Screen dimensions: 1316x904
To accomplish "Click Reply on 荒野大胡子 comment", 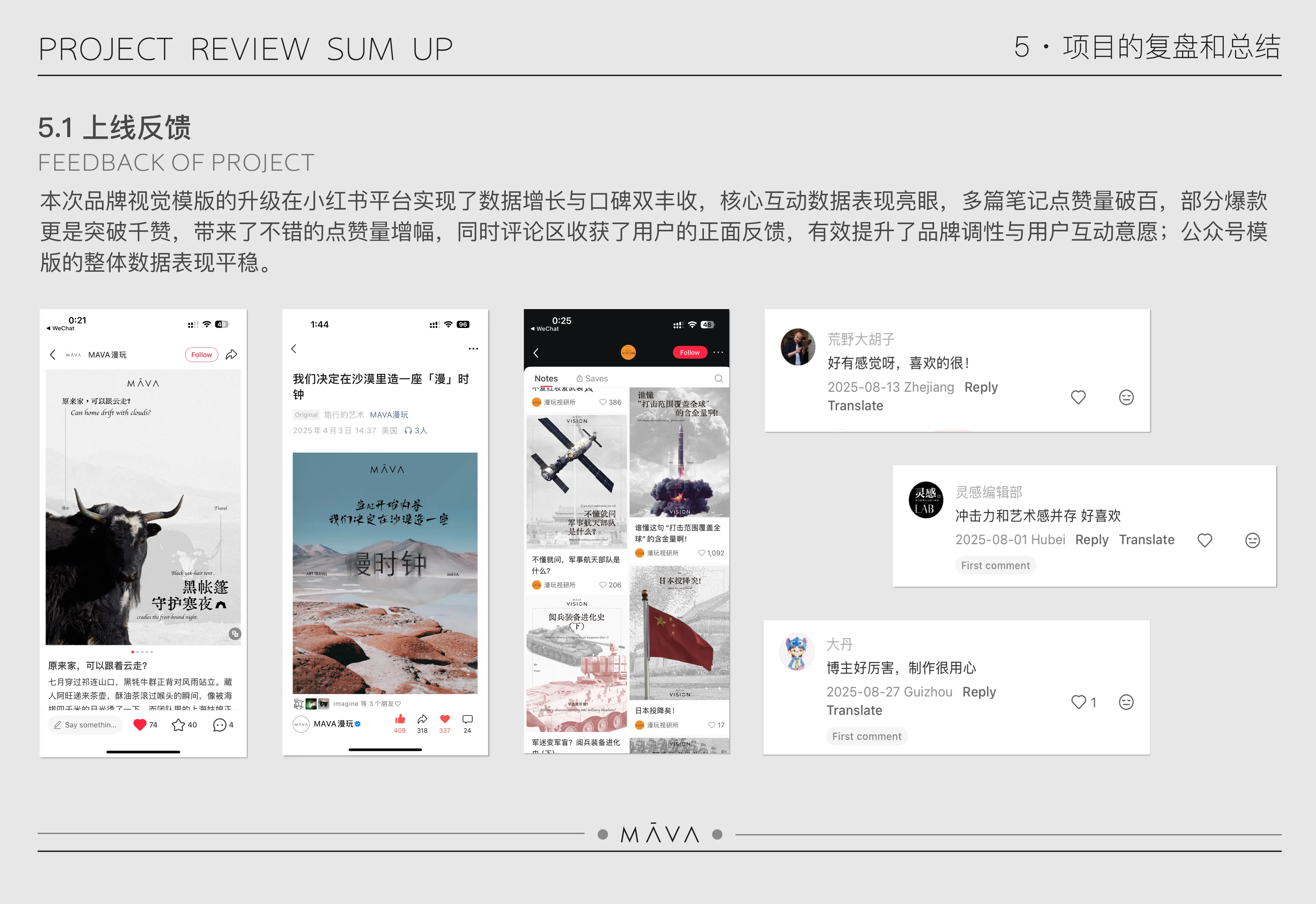I will [x=980, y=387].
